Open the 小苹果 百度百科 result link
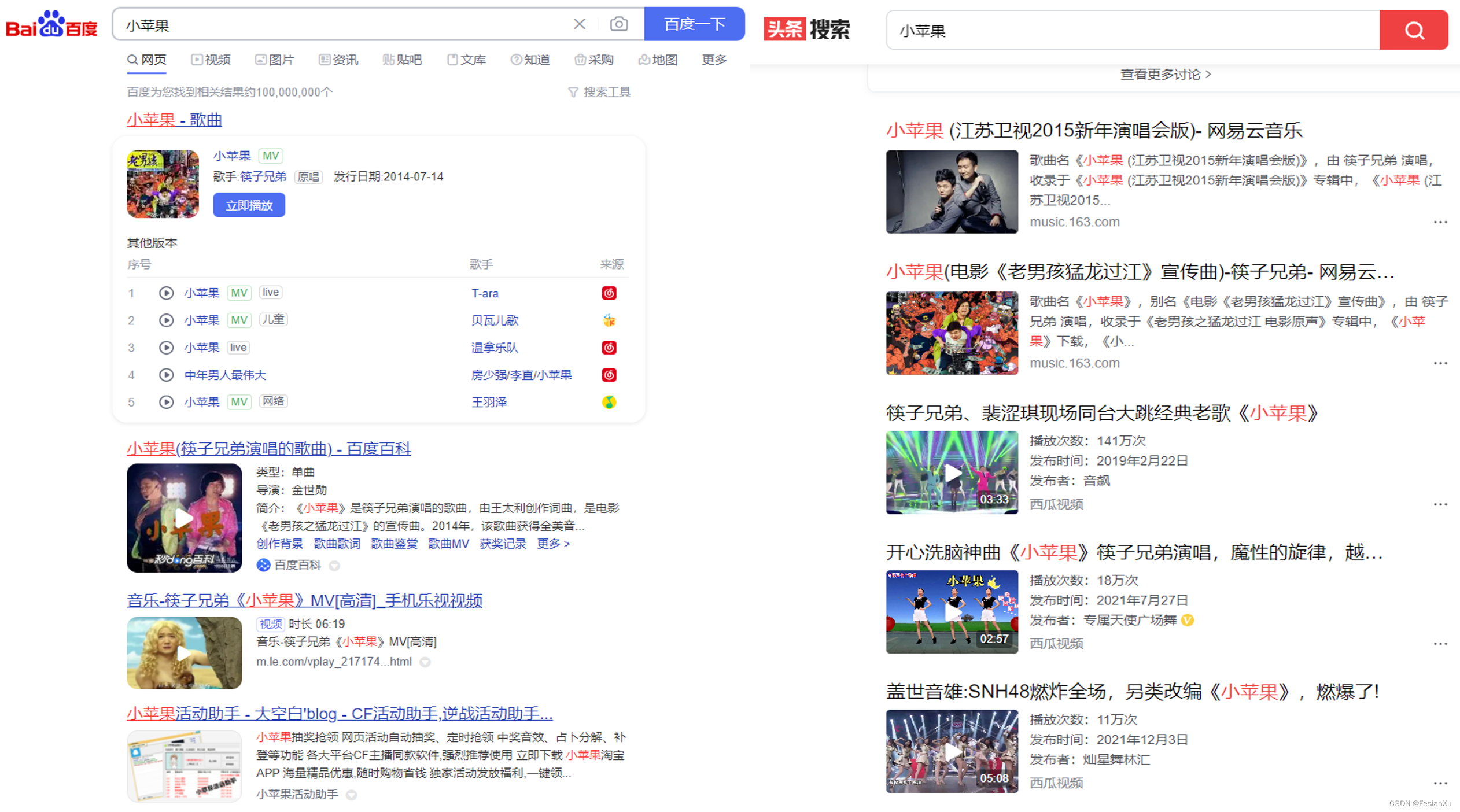This screenshot has width=1460, height=812. coord(268,449)
